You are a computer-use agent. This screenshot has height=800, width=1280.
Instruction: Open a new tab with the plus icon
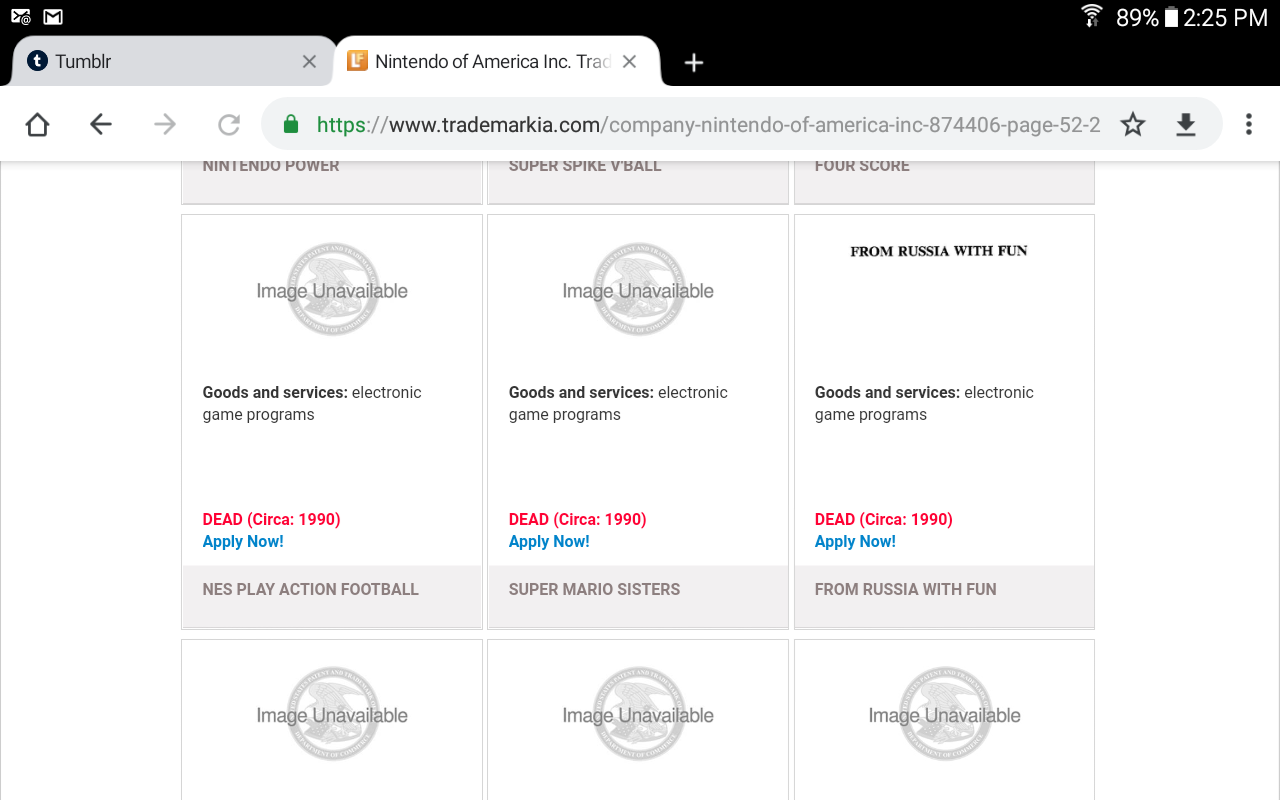[x=694, y=62]
